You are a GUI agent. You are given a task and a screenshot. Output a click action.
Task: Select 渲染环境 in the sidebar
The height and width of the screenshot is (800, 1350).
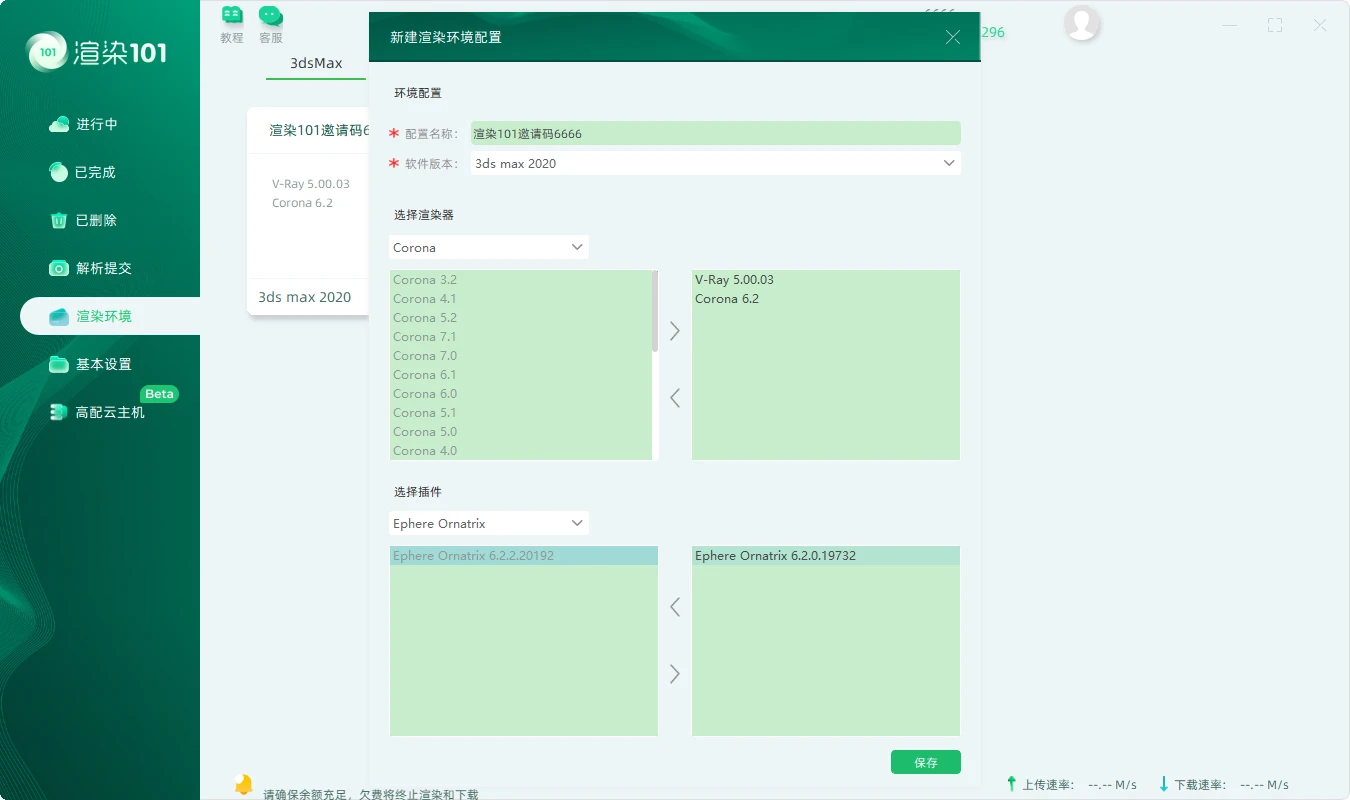110,316
